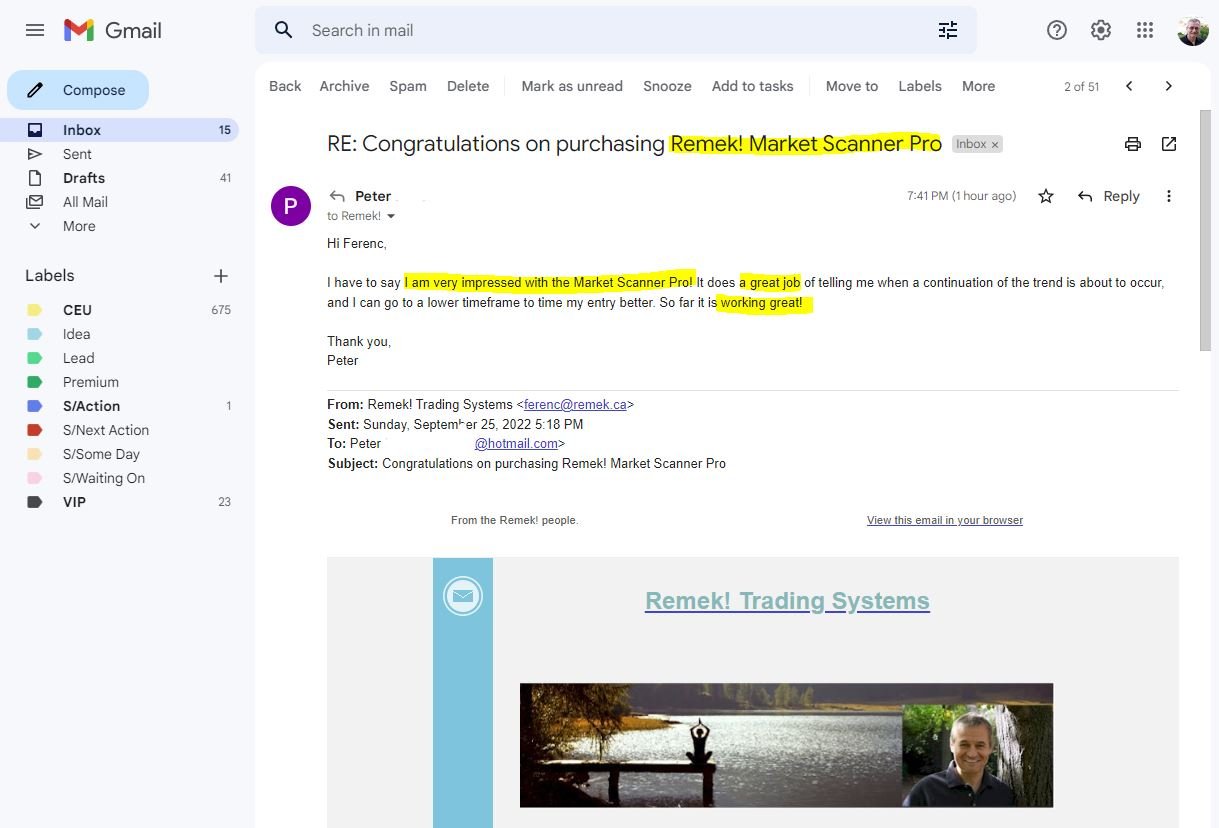Screen dimensions: 1219x828
Task: Open the Google apps grid
Action: [1145, 30]
